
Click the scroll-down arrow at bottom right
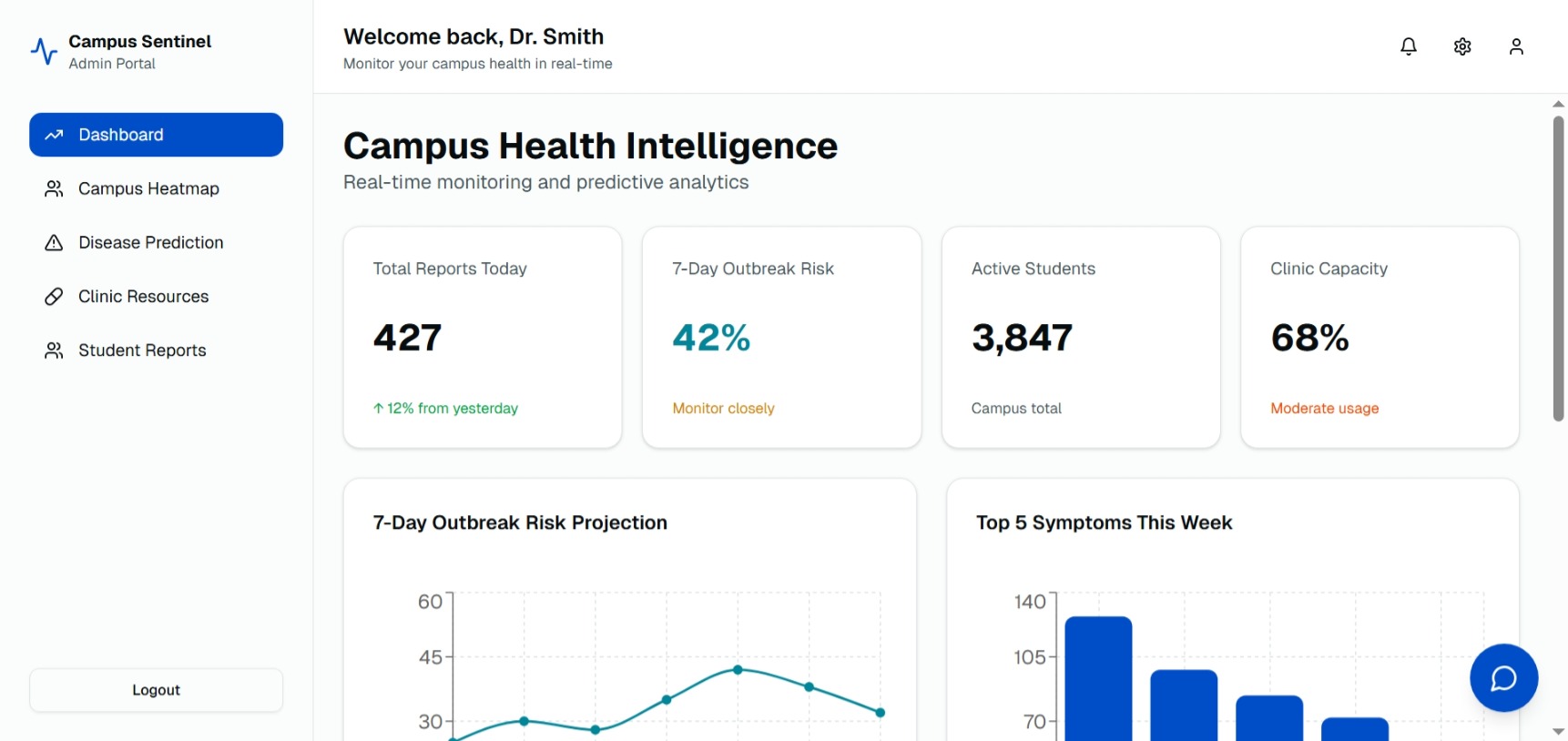(x=1557, y=730)
